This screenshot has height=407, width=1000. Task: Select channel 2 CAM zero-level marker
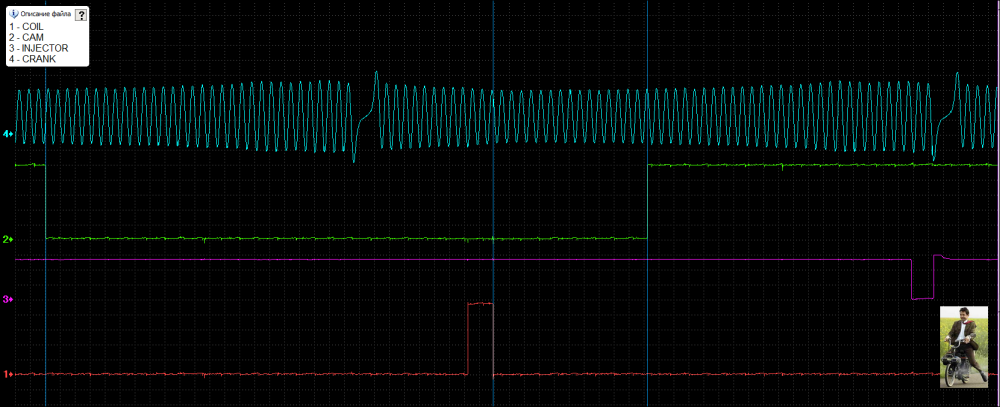pos(8,239)
